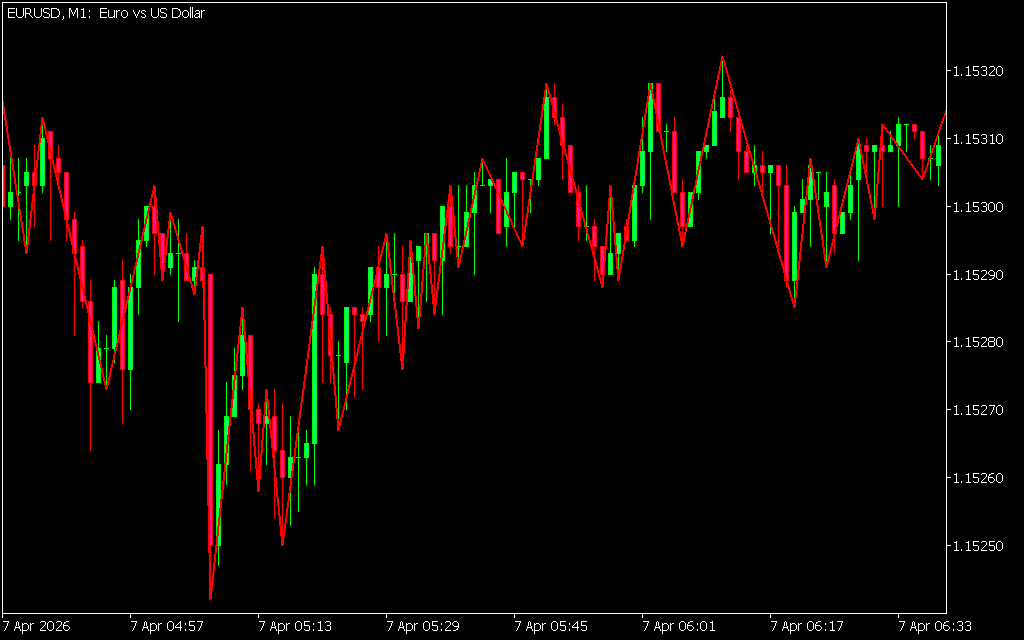
Task: Click the 1.15300 price axis label
Action: (x=979, y=207)
